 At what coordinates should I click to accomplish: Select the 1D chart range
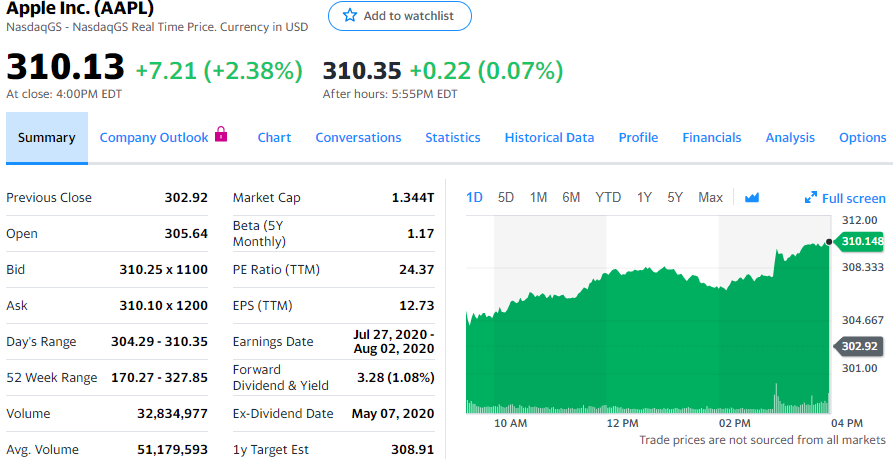click(475, 198)
